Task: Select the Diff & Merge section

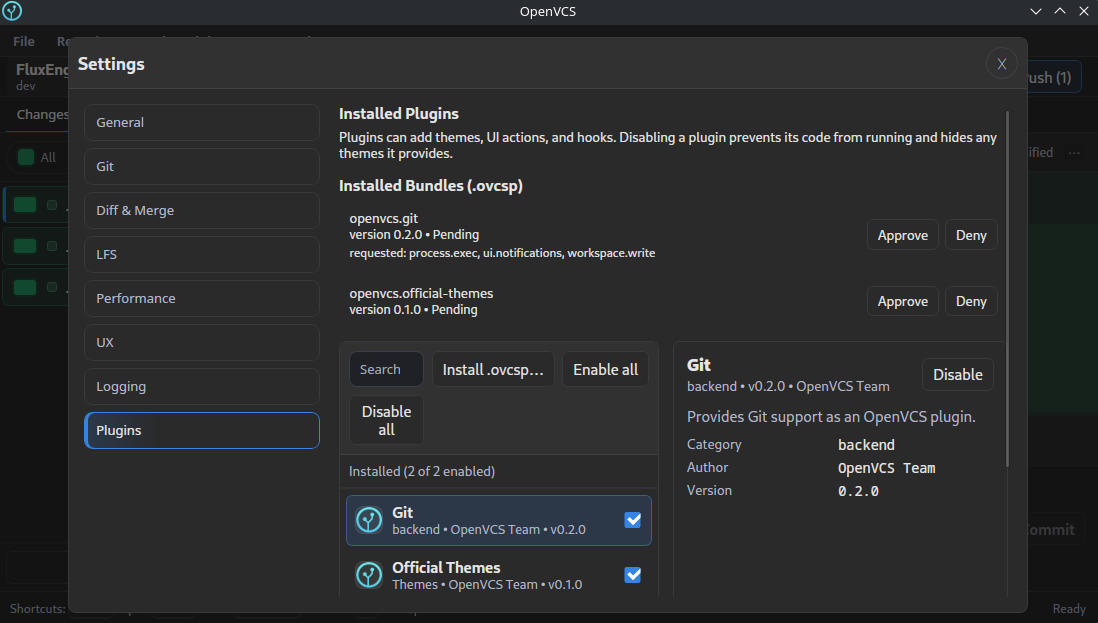Action: (x=201, y=210)
